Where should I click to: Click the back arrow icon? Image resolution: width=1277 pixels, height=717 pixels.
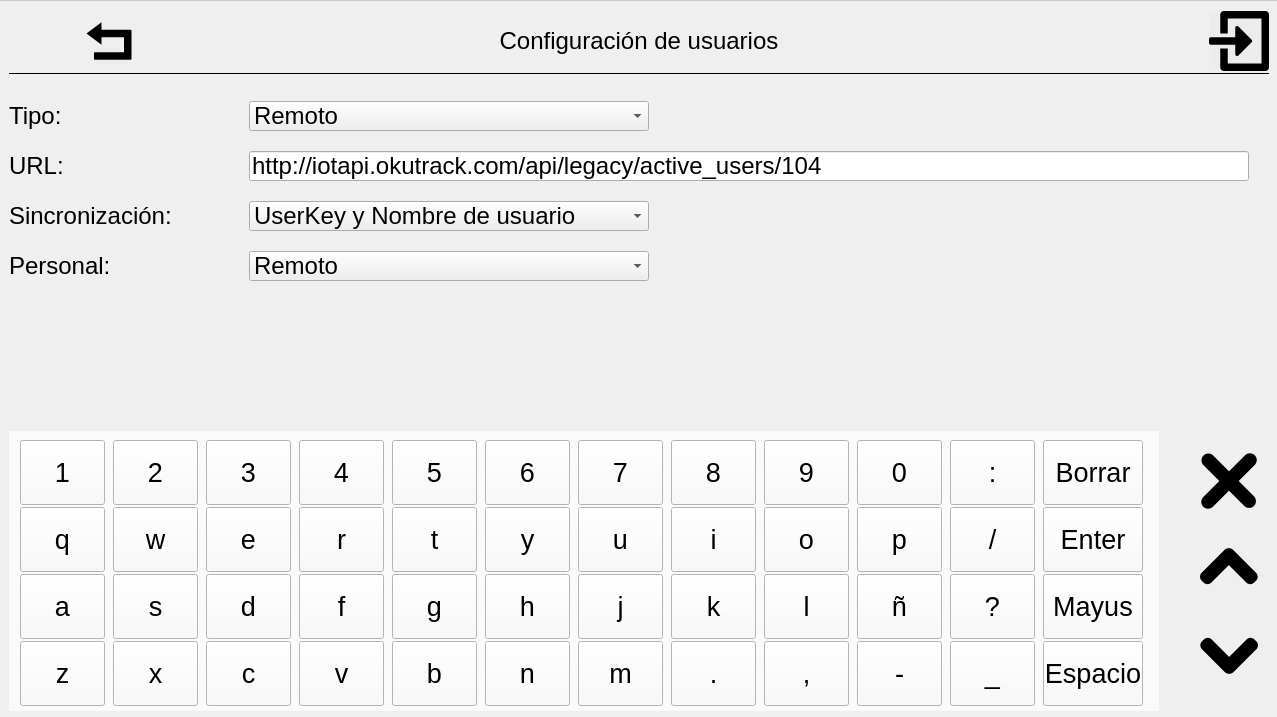(110, 42)
